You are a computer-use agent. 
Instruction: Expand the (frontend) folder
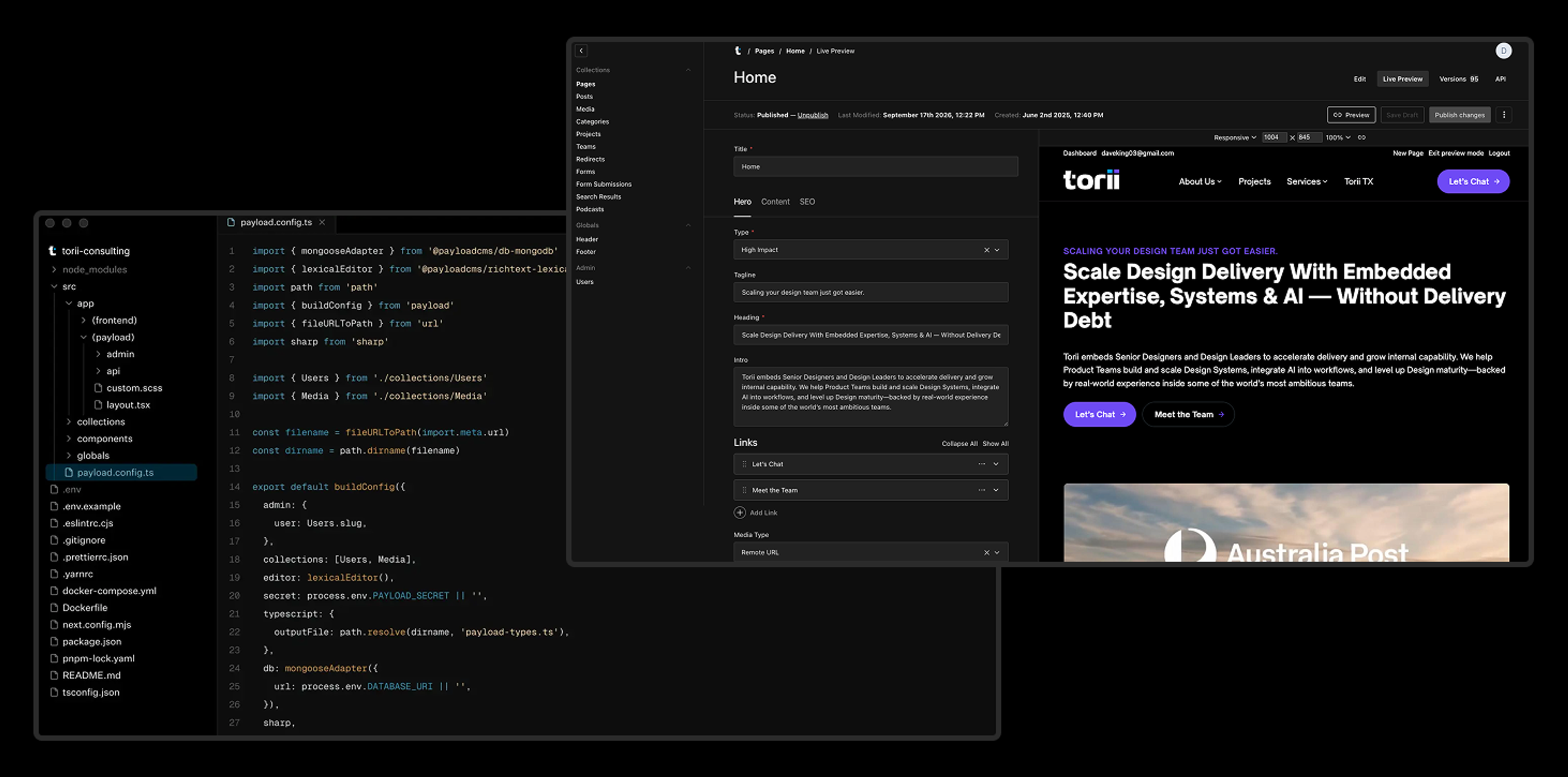[x=83, y=321]
